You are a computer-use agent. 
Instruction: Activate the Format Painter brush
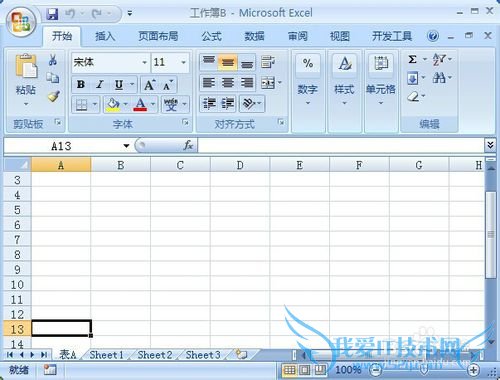pos(53,96)
